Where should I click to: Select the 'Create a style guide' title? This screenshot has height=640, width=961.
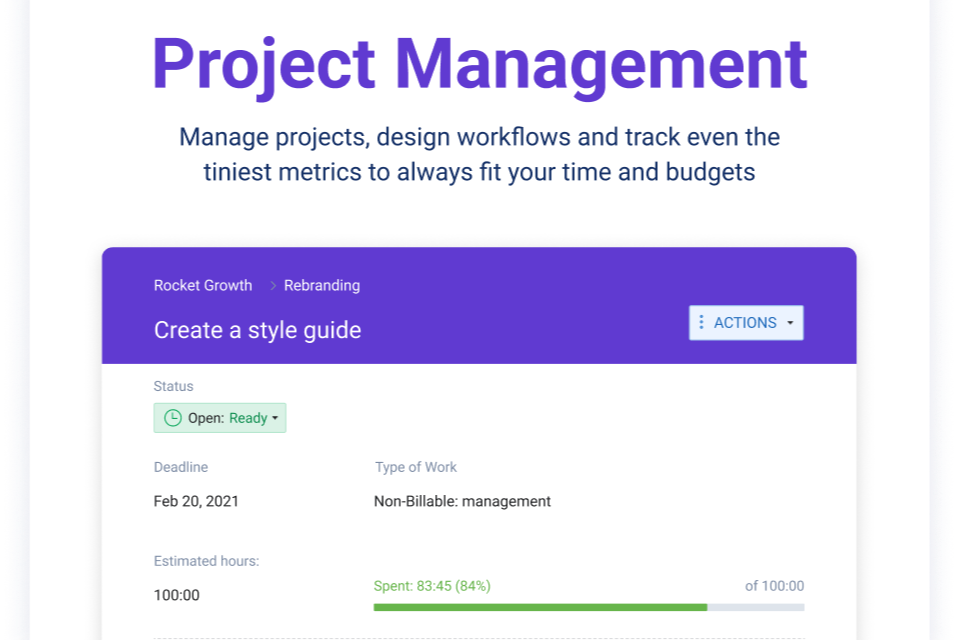point(257,330)
